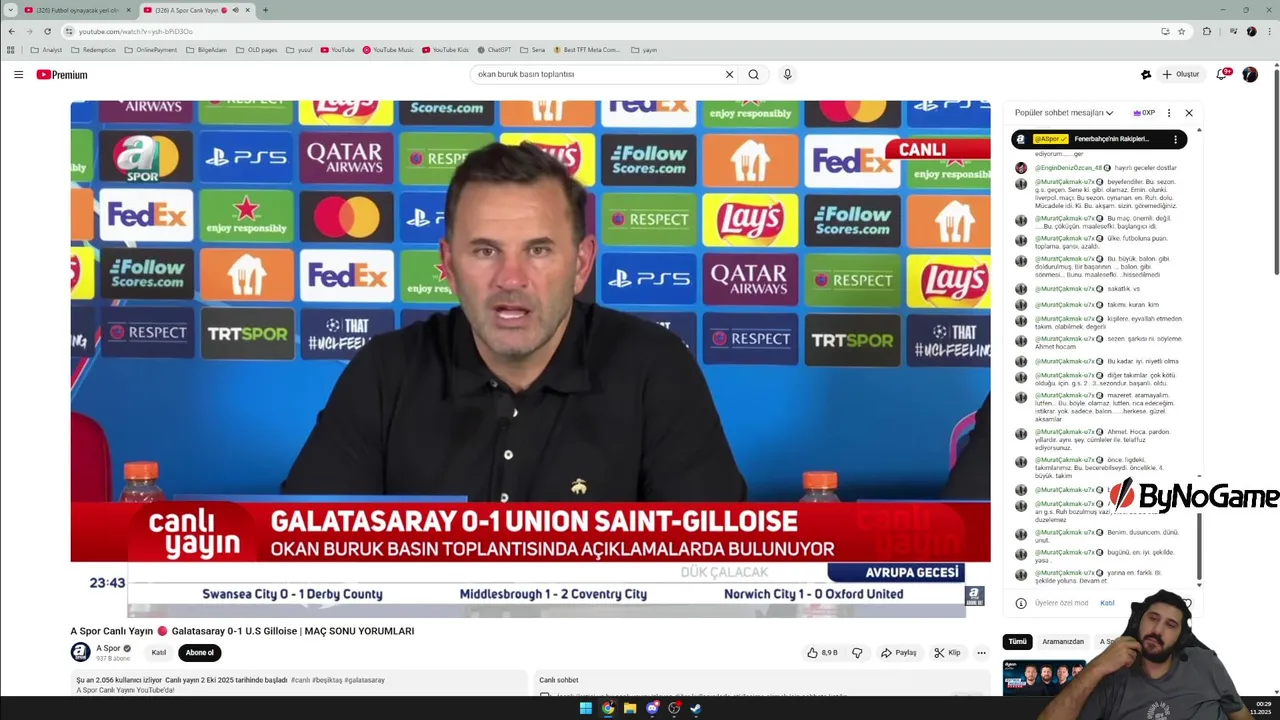Expand the tab search dropdown arrow
This screenshot has height=720, width=1280.
10,10
